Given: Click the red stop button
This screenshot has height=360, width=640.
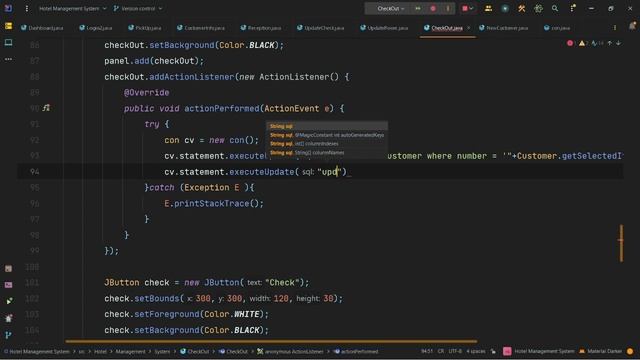Looking at the screenshot, I should tap(465, 9).
